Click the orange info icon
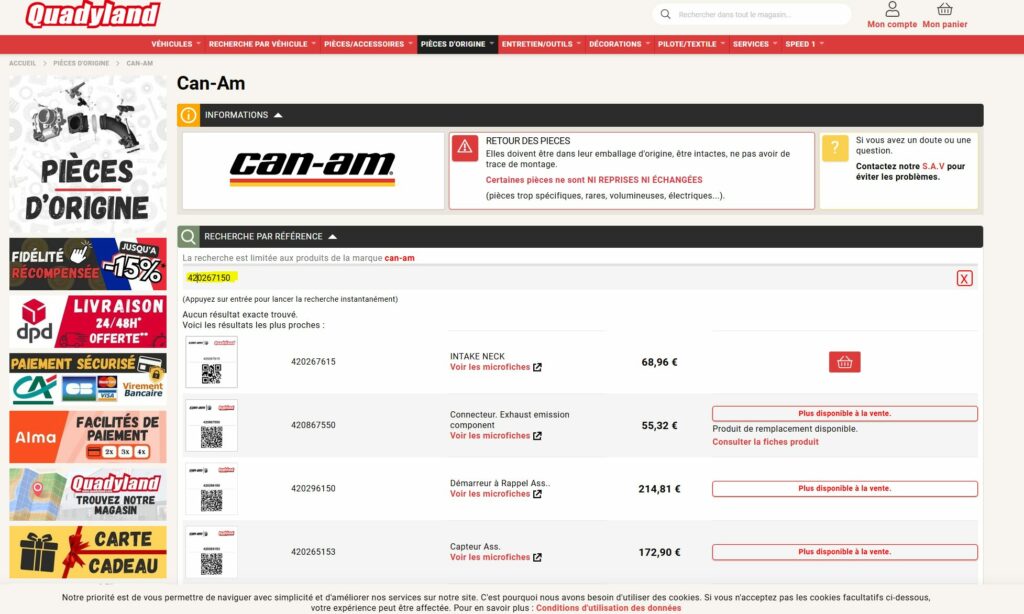 (188, 115)
